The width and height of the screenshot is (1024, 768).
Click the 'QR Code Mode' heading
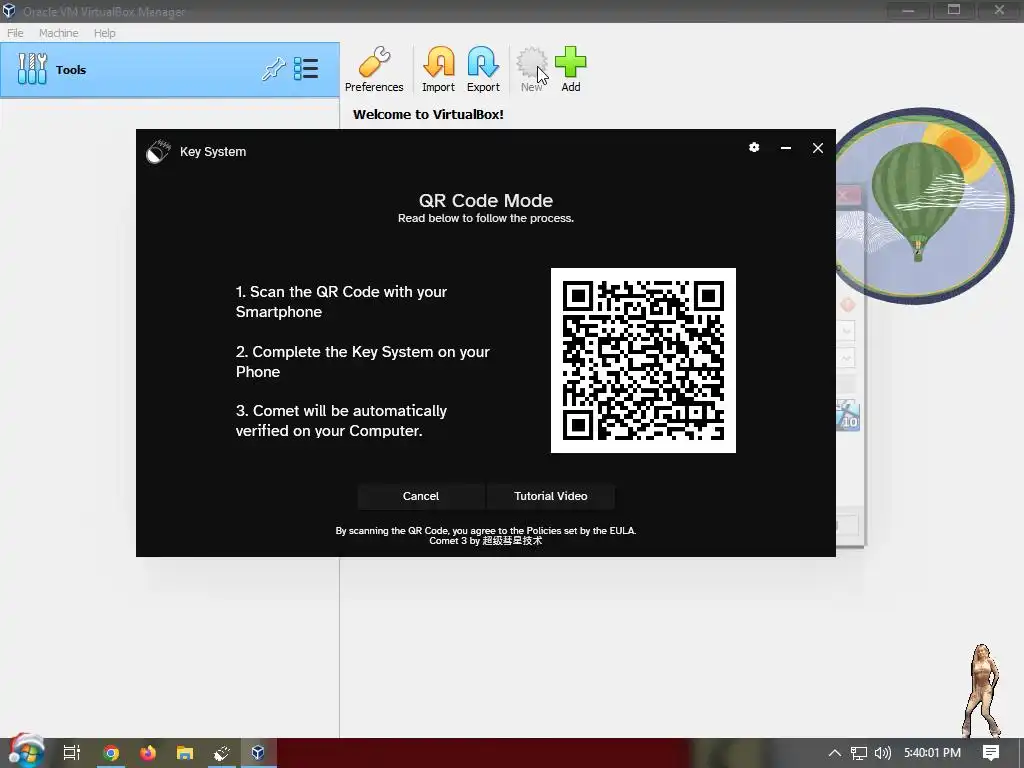(486, 200)
